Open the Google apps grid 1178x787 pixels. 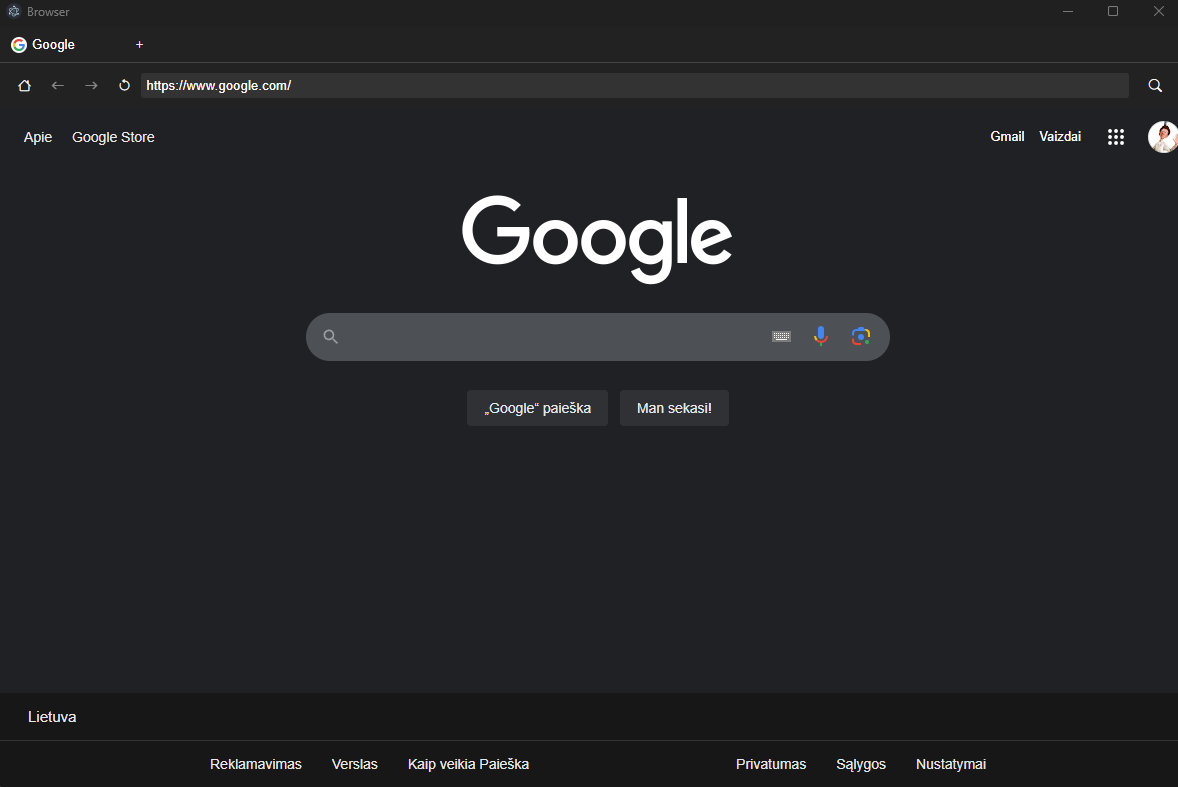coord(1116,137)
